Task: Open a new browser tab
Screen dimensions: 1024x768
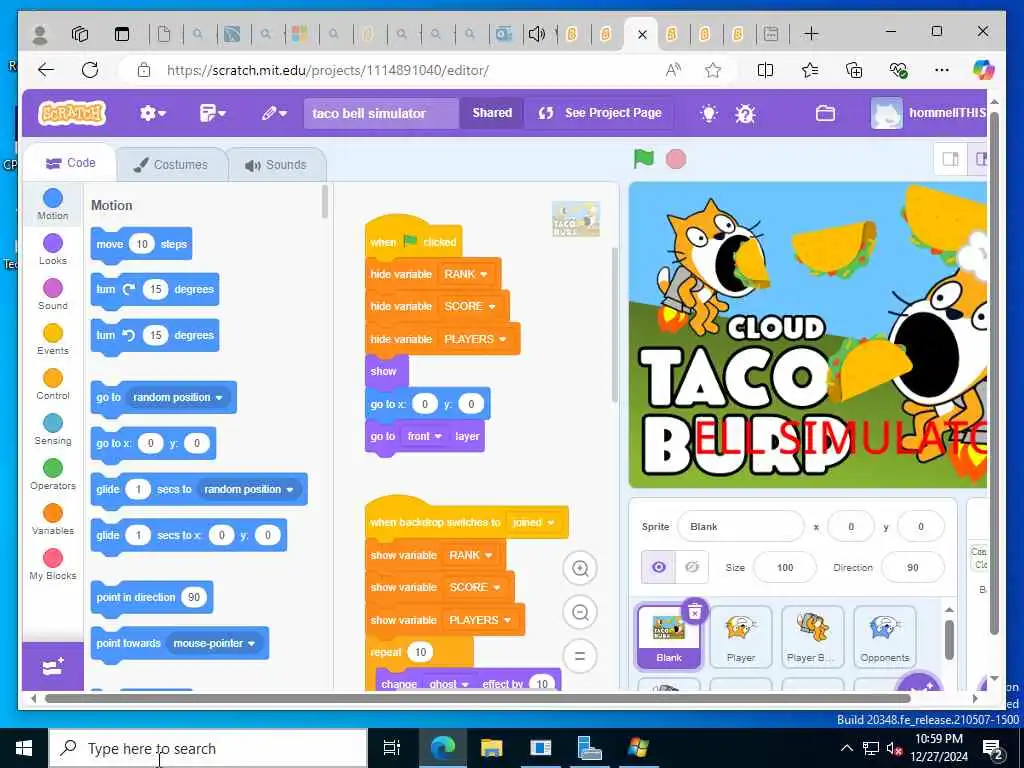Action: [810, 33]
